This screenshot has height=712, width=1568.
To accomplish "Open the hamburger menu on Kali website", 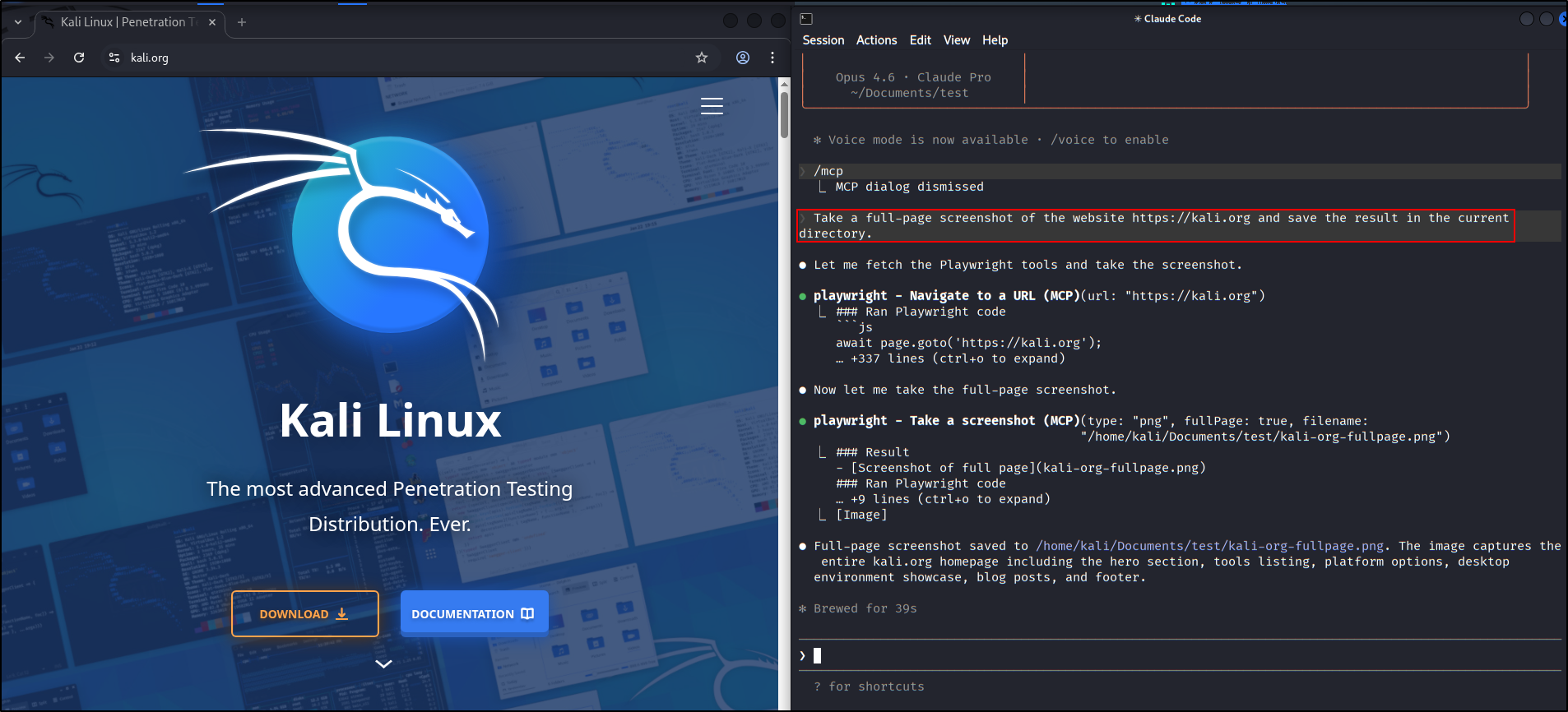I will click(712, 106).
